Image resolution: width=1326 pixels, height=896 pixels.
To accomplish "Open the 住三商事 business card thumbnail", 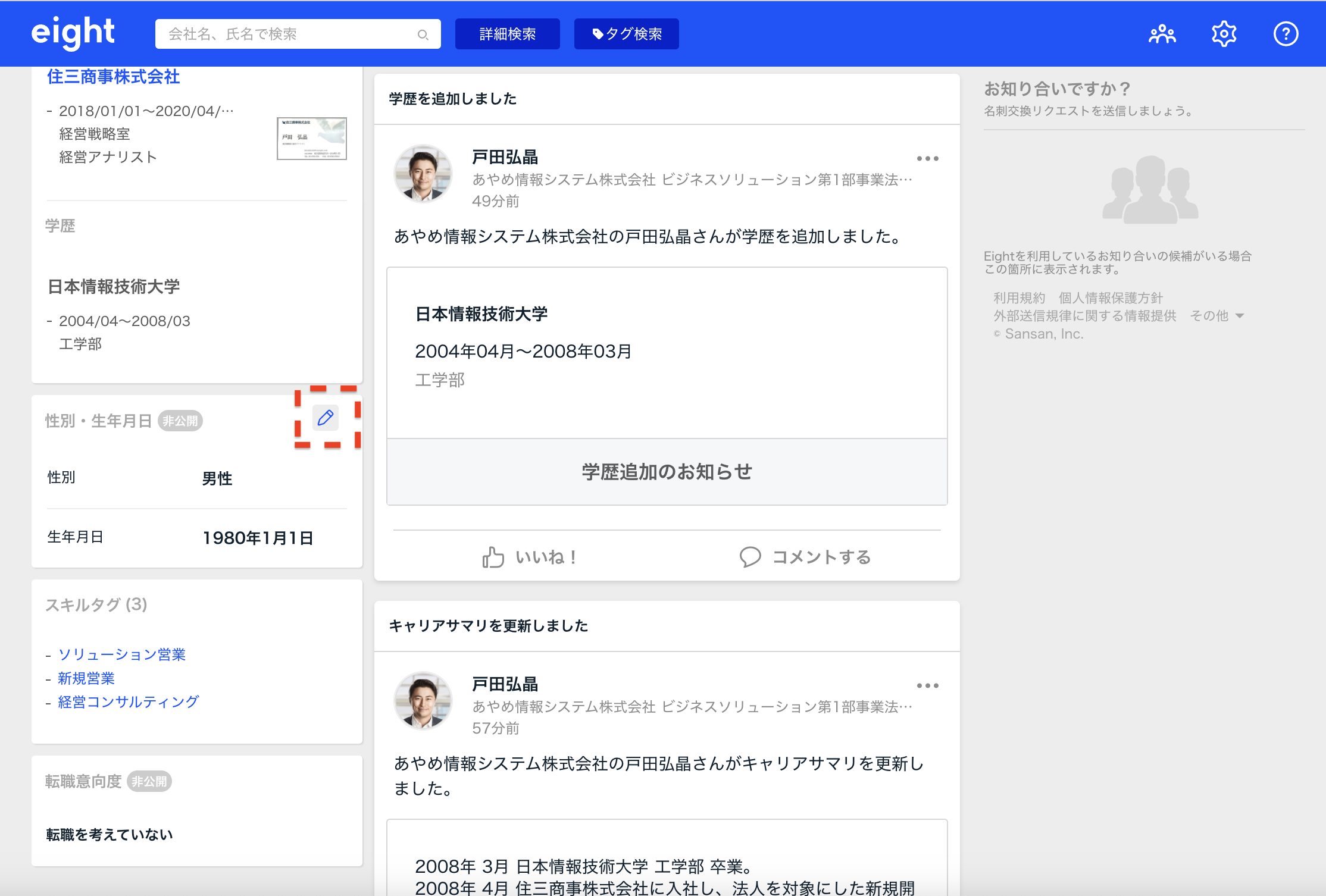I will tap(312, 139).
